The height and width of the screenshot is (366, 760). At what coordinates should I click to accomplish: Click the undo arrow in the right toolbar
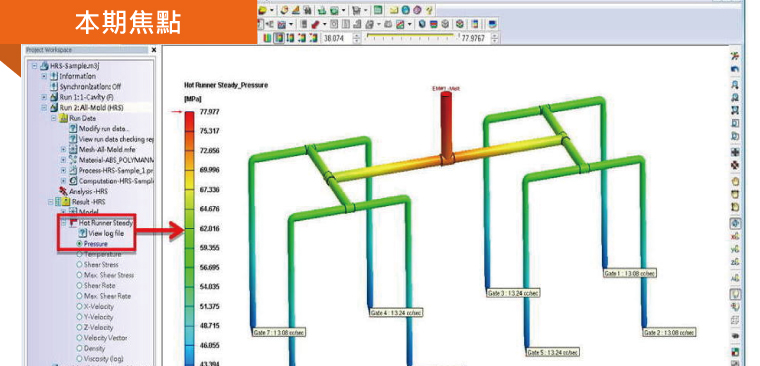click(x=735, y=69)
